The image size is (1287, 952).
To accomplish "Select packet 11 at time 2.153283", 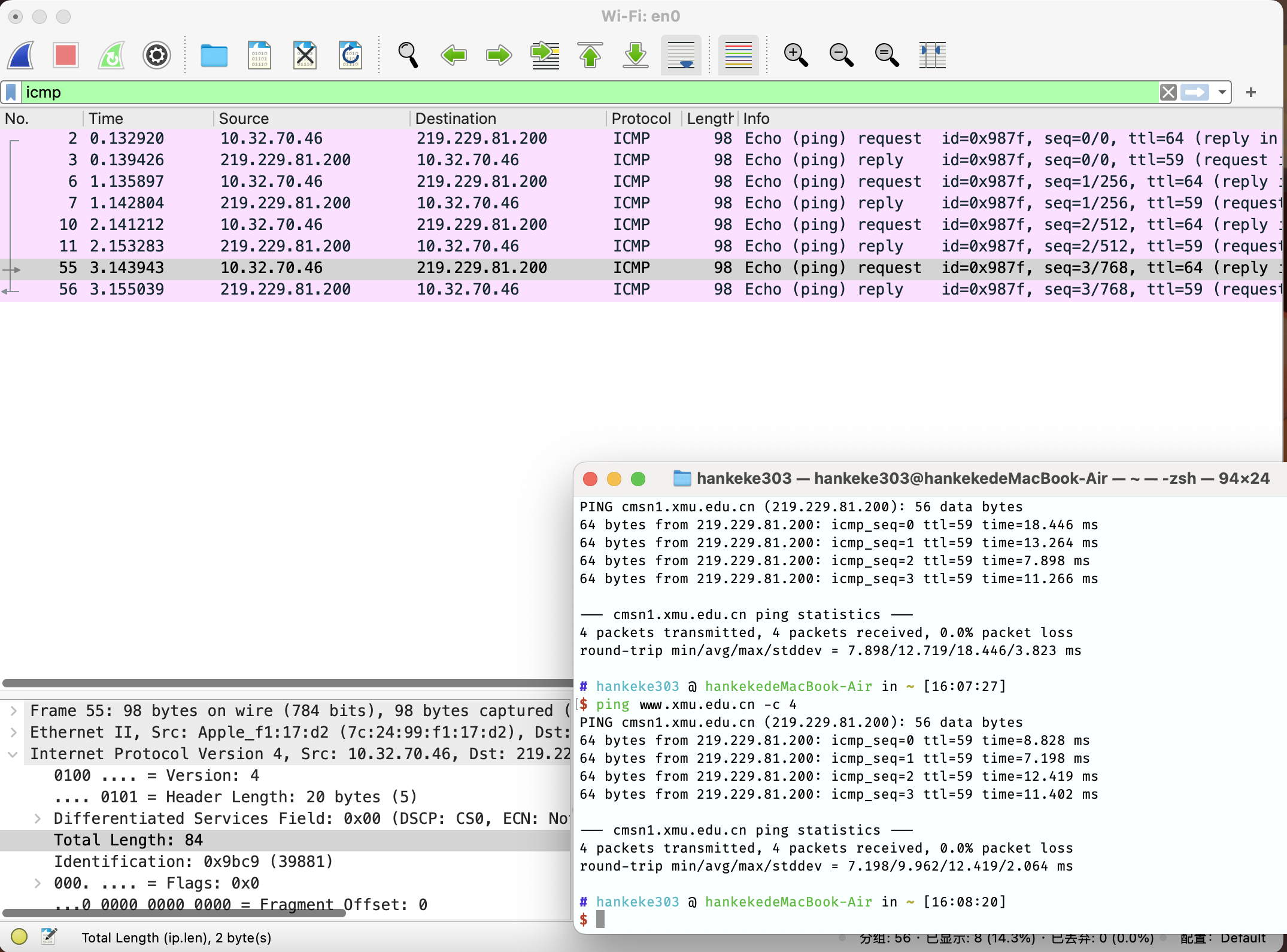I will click(641, 246).
